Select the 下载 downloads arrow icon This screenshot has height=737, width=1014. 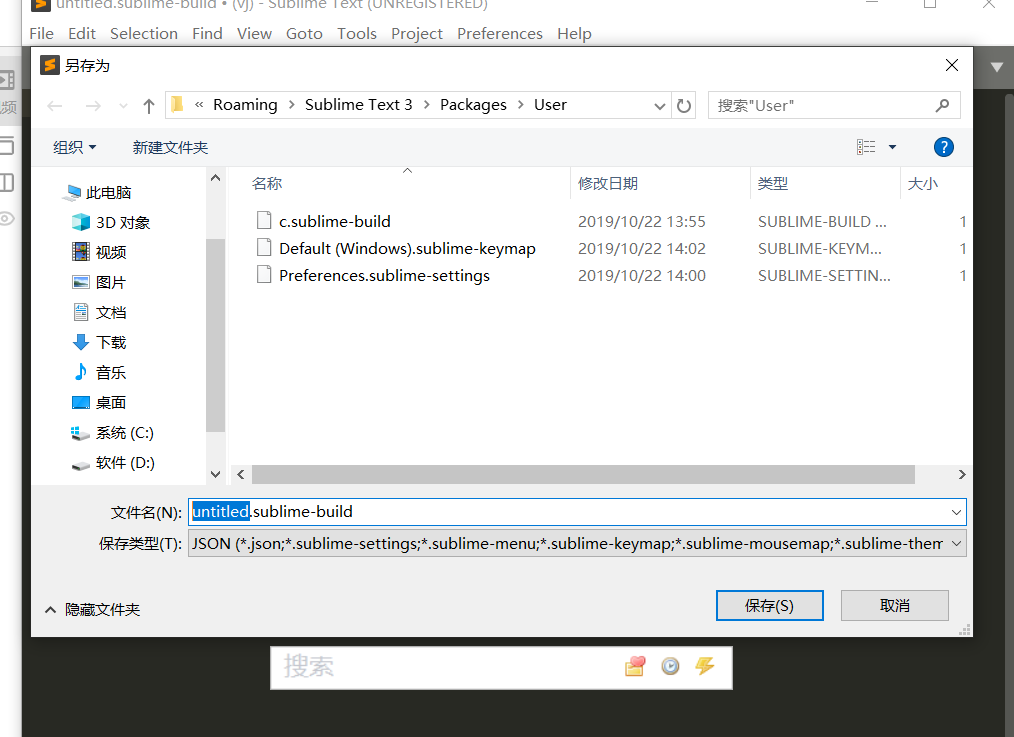click(81, 342)
